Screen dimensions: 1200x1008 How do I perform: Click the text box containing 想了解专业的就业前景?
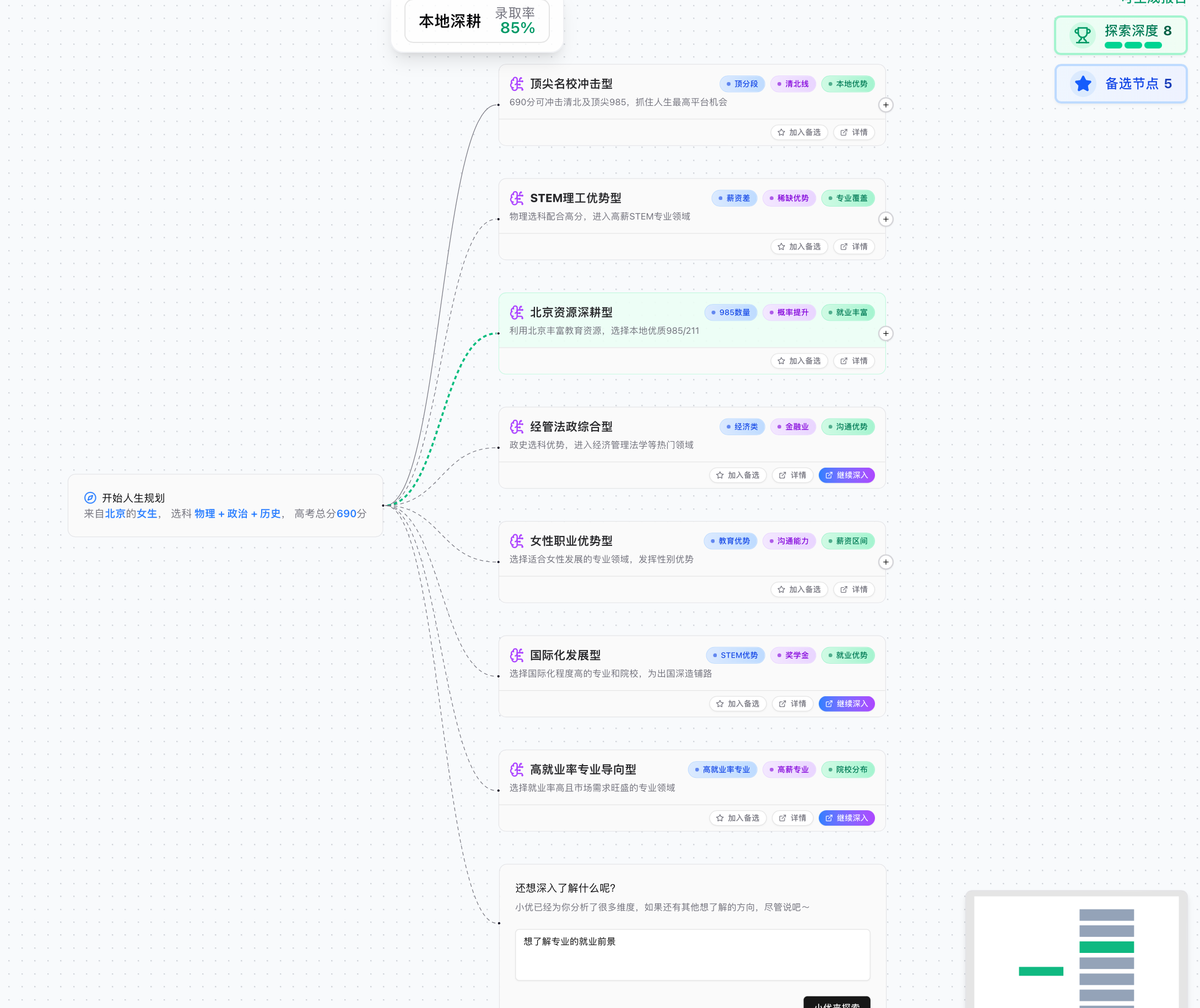coord(693,955)
